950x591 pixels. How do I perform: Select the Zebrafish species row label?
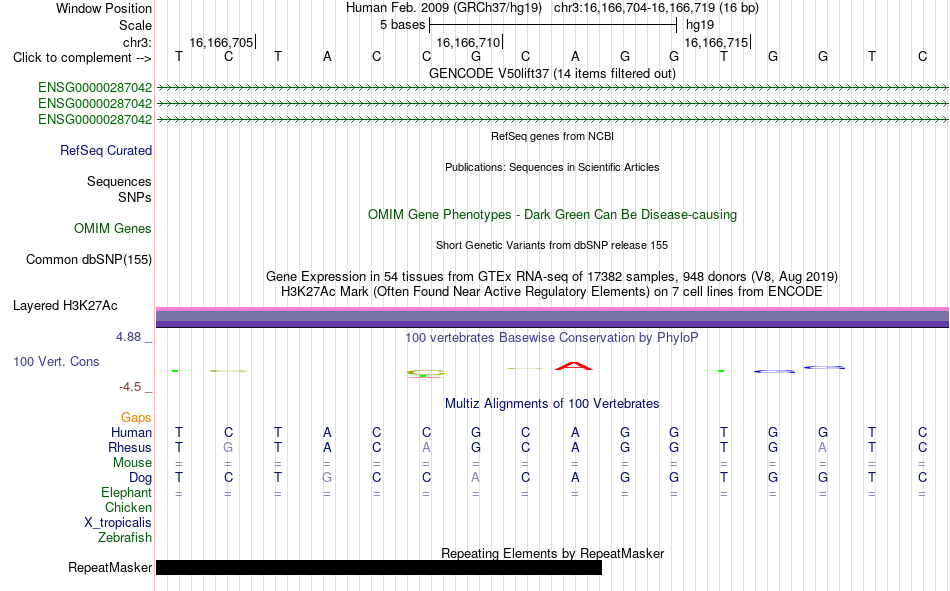pos(125,538)
